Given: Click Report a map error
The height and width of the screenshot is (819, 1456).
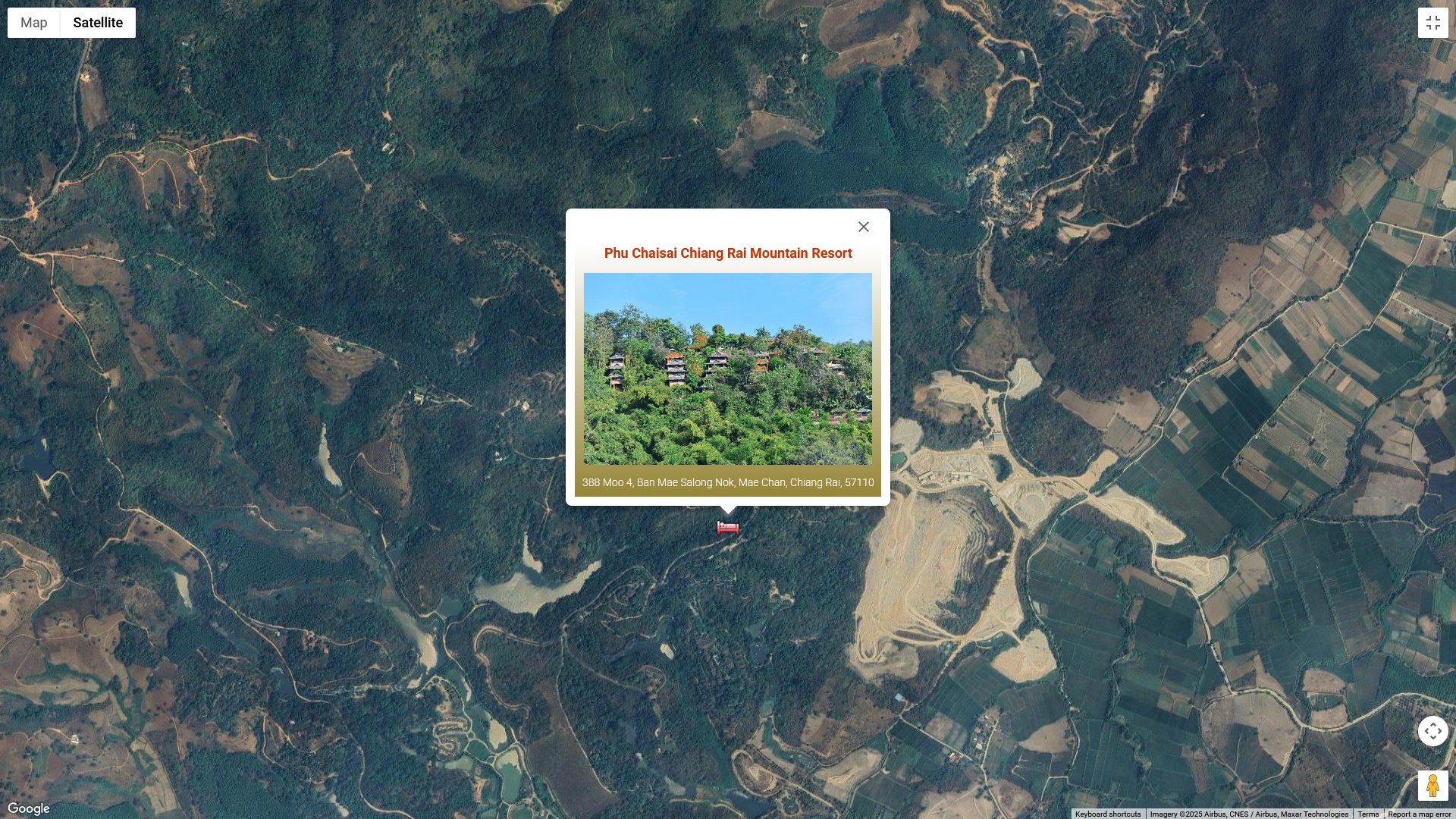Looking at the screenshot, I should [x=1419, y=814].
